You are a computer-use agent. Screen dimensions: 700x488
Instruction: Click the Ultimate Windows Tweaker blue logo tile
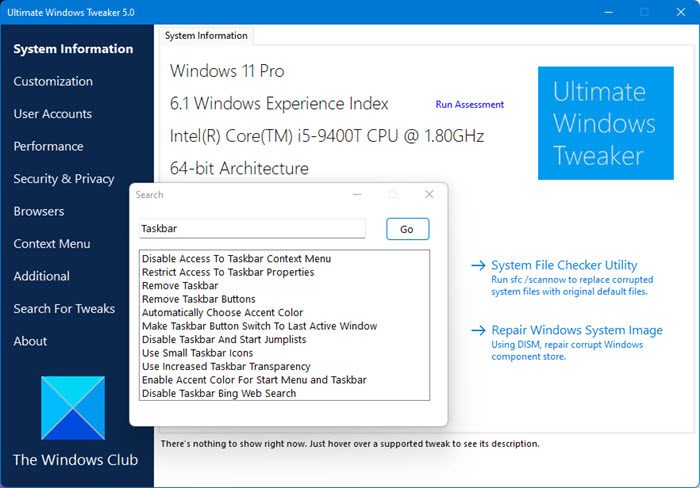coord(605,123)
